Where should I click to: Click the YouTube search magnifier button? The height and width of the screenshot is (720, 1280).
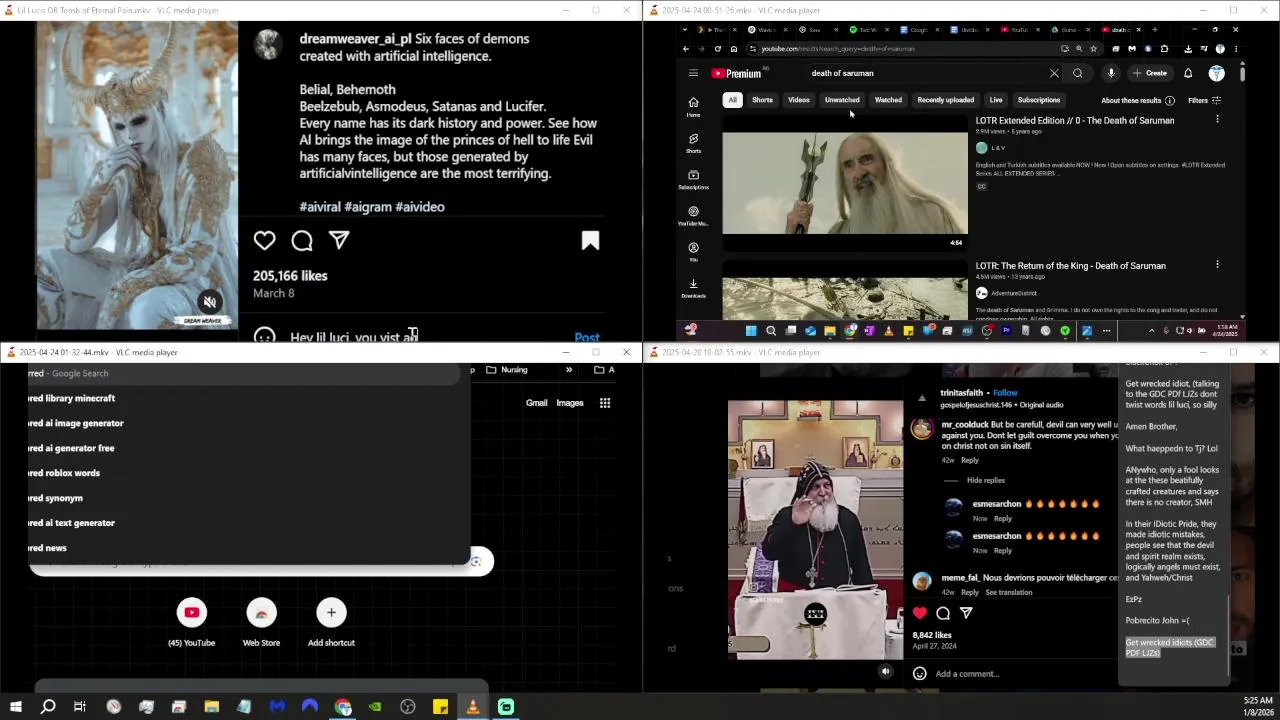1077,73
